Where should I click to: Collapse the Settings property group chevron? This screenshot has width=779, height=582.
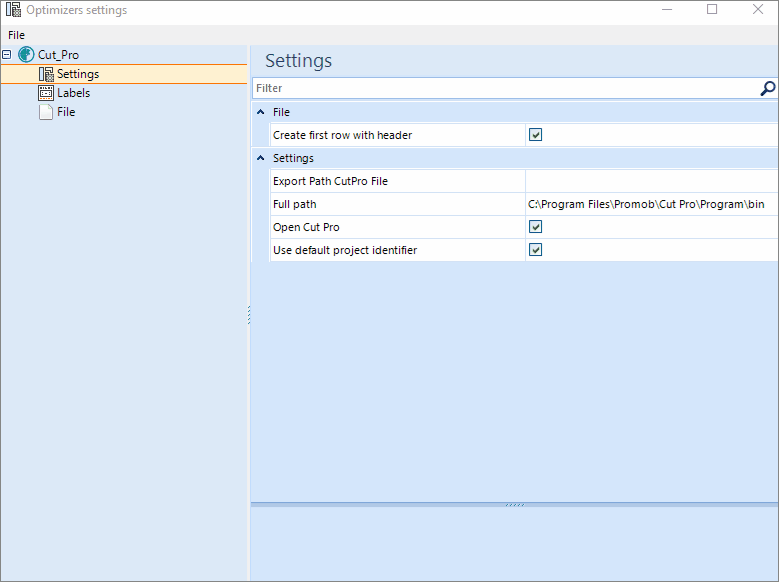click(x=260, y=158)
